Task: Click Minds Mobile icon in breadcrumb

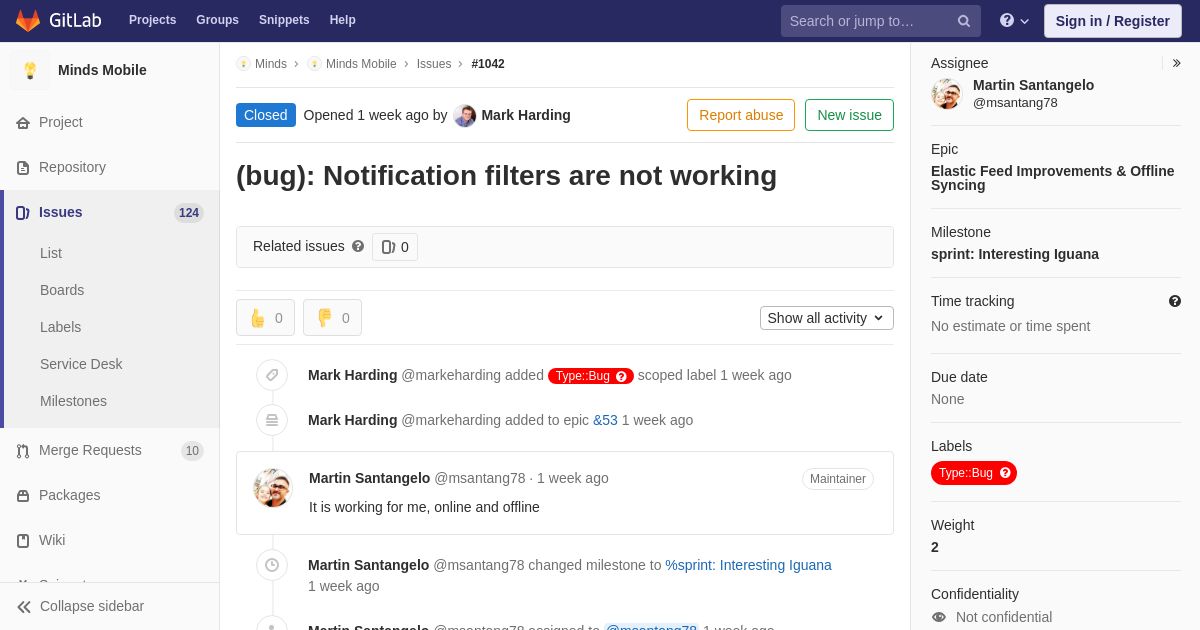Action: tap(314, 64)
